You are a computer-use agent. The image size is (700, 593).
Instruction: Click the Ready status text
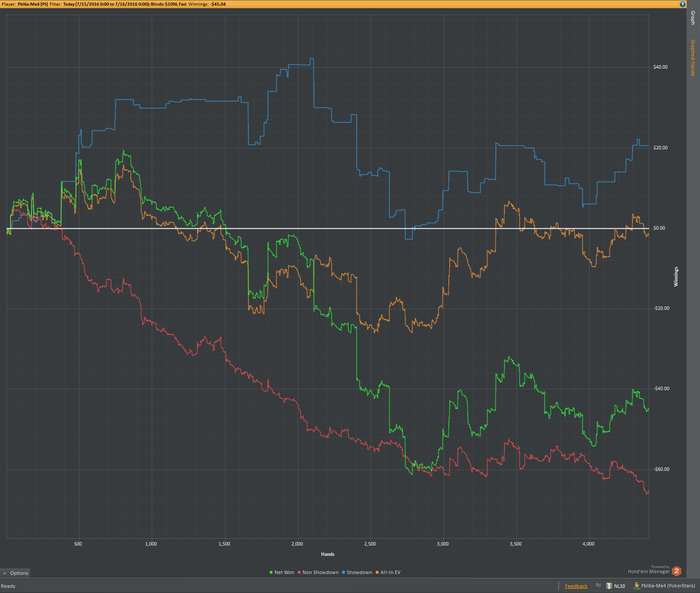coord(8,586)
